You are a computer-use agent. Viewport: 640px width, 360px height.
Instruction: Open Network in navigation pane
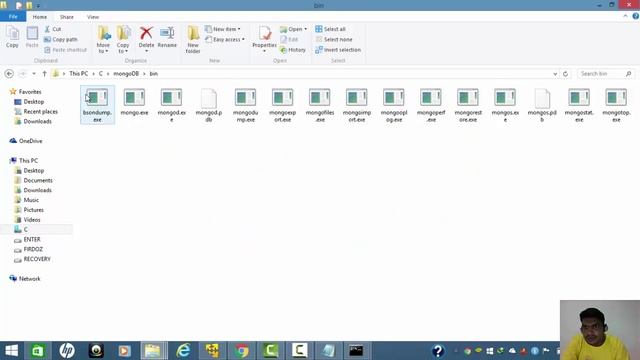25,279
